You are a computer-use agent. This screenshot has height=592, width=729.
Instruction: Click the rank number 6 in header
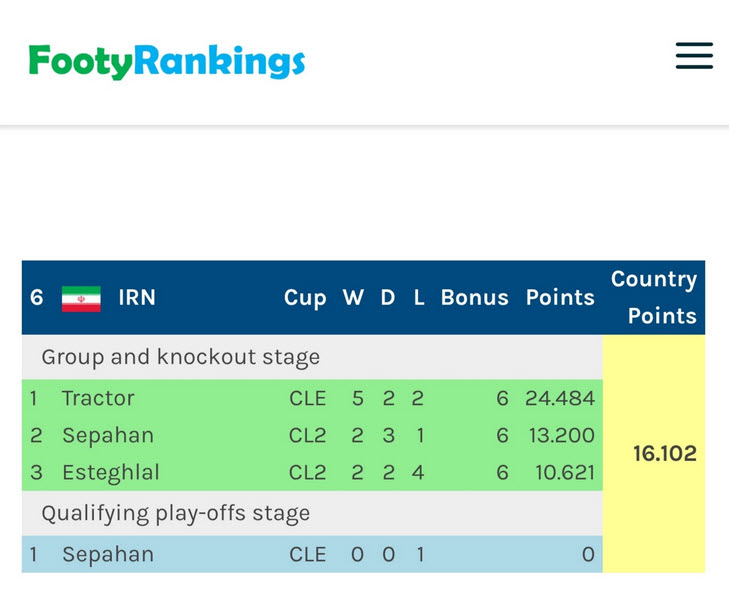point(37,297)
